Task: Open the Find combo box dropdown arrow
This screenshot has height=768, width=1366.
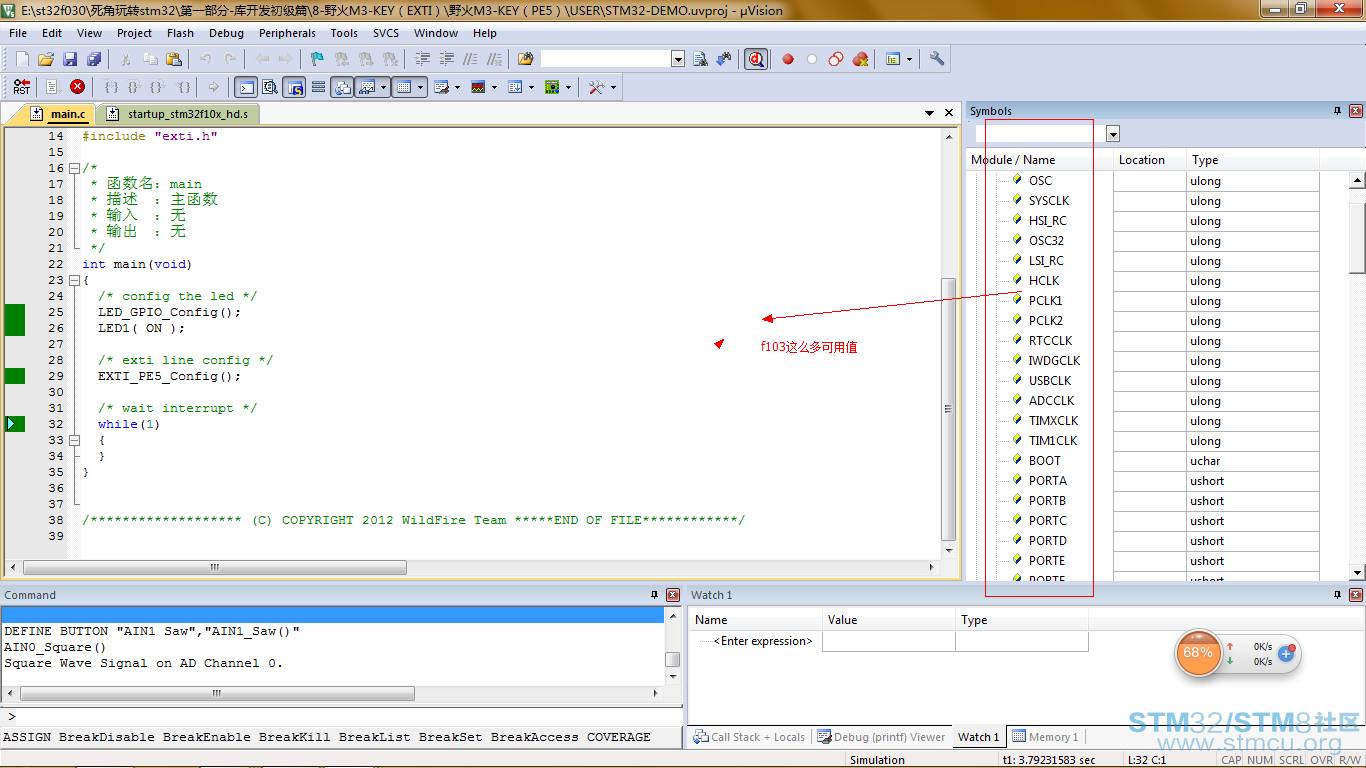Action: click(x=678, y=59)
